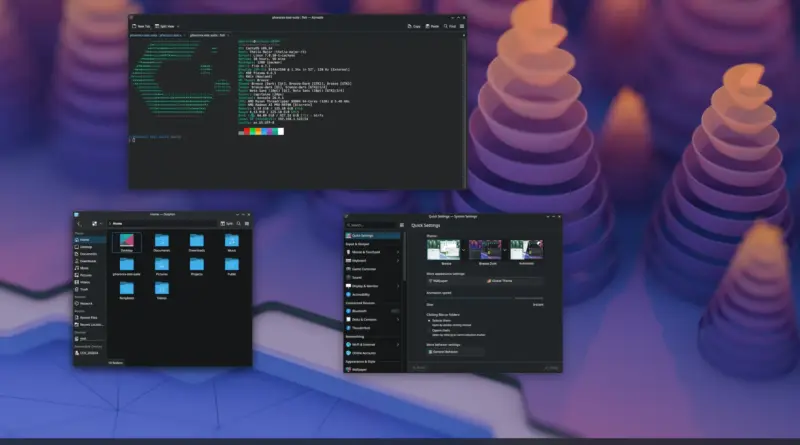Click the Find button in Konsole

449,26
